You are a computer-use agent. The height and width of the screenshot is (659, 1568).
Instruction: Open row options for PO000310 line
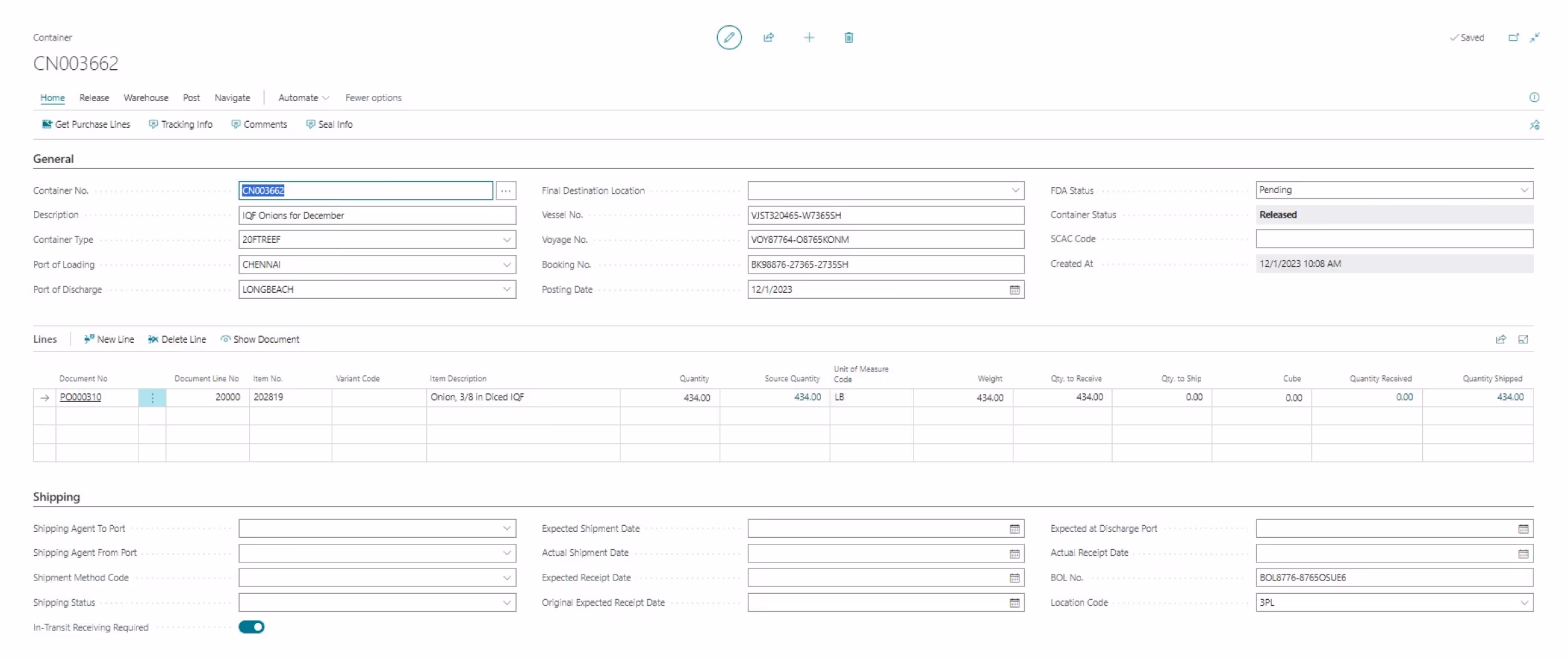pyautogui.click(x=152, y=397)
